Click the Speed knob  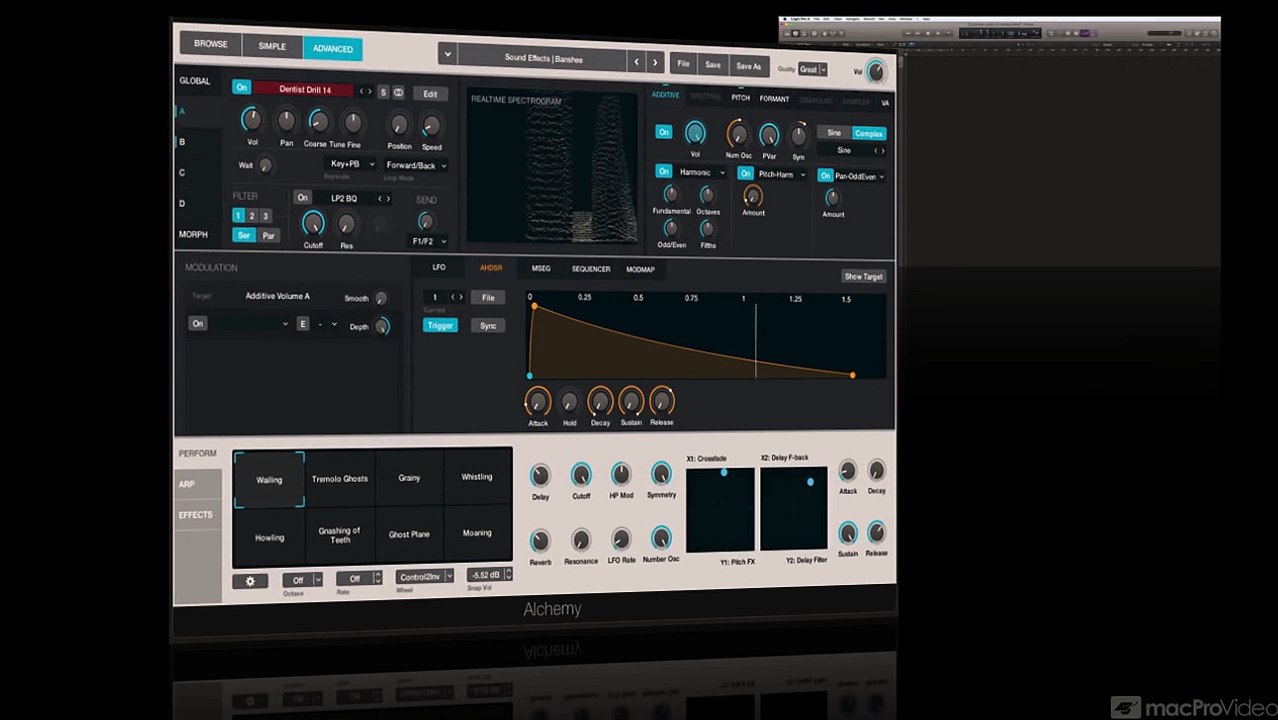click(431, 126)
